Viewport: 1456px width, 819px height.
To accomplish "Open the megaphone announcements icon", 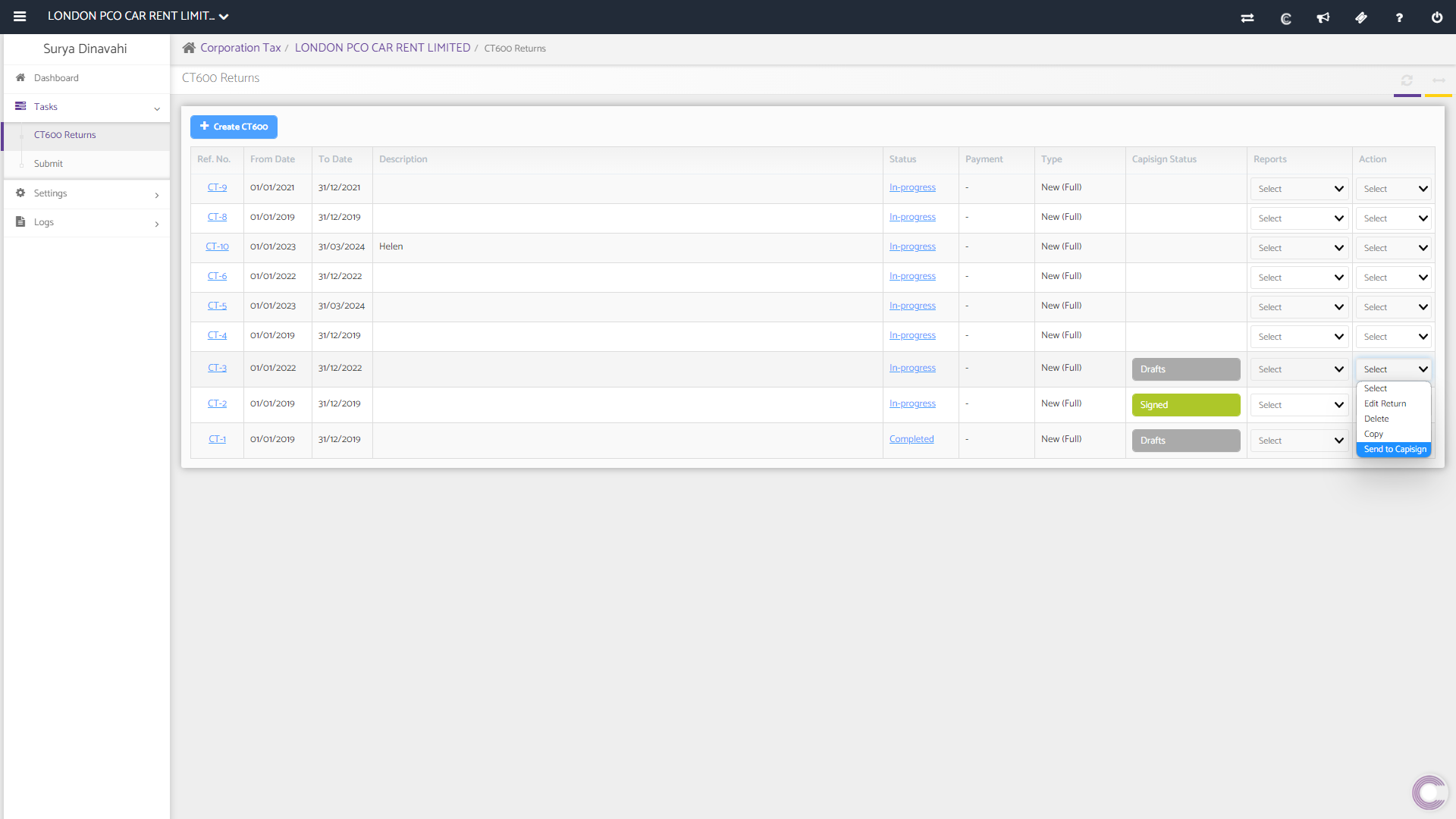I will pos(1323,17).
